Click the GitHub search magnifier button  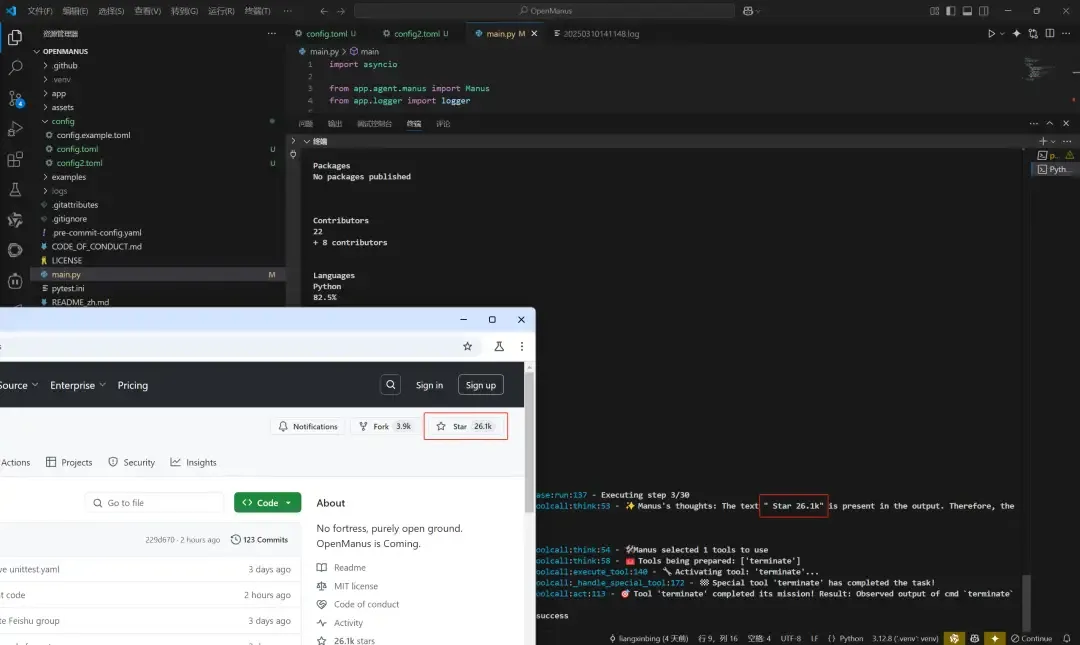[390, 385]
